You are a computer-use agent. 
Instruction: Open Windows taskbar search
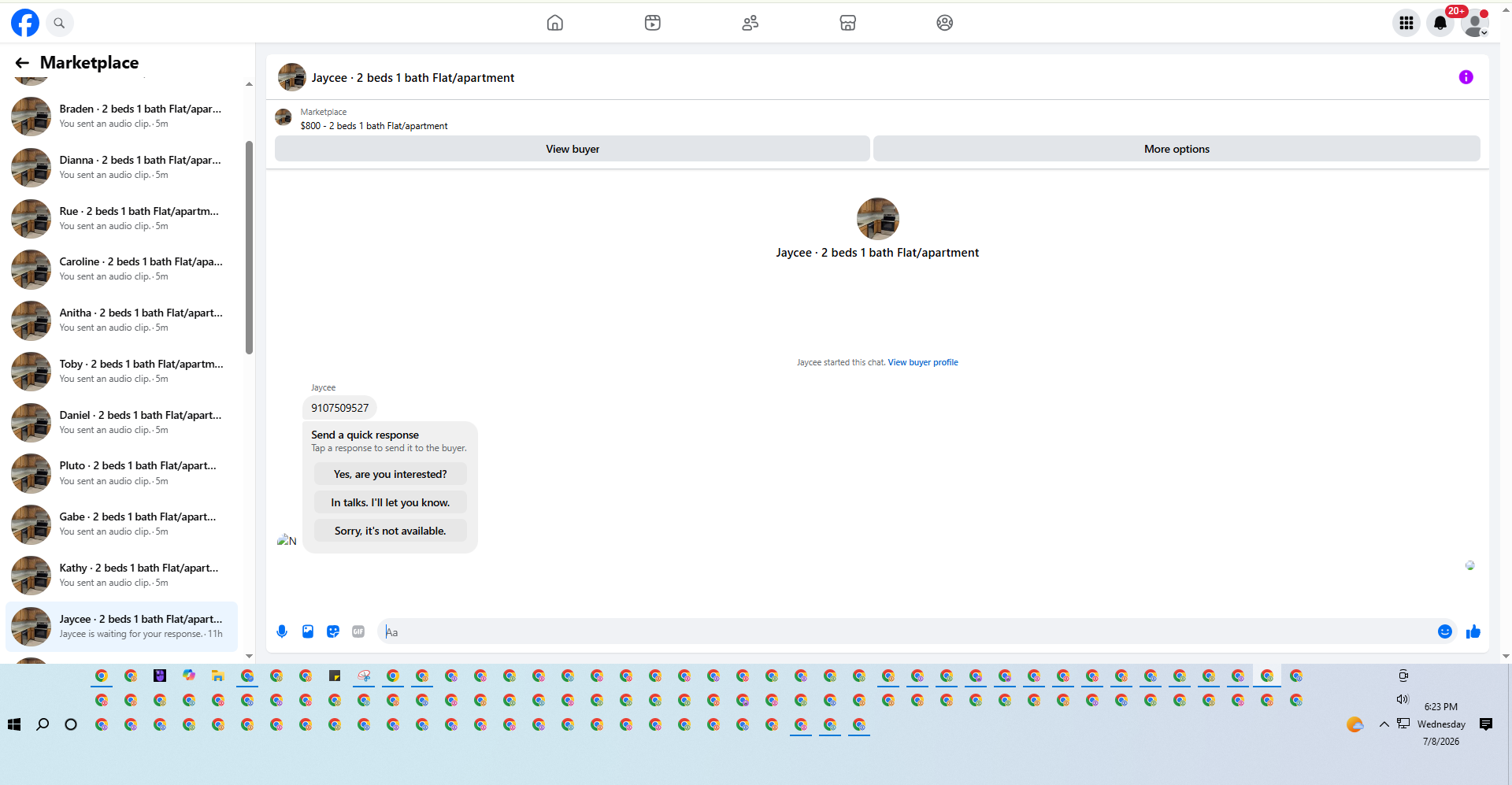click(x=43, y=724)
